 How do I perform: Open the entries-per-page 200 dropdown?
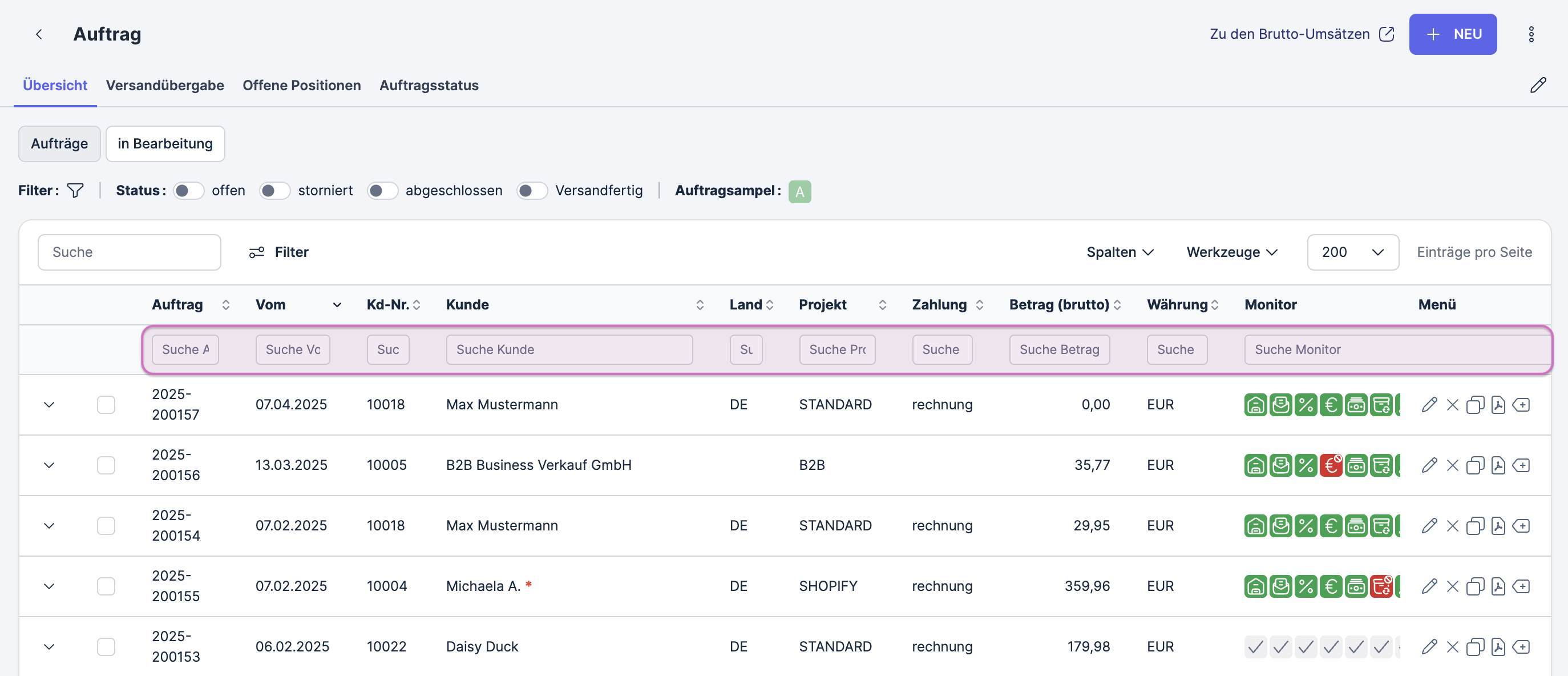point(1352,252)
